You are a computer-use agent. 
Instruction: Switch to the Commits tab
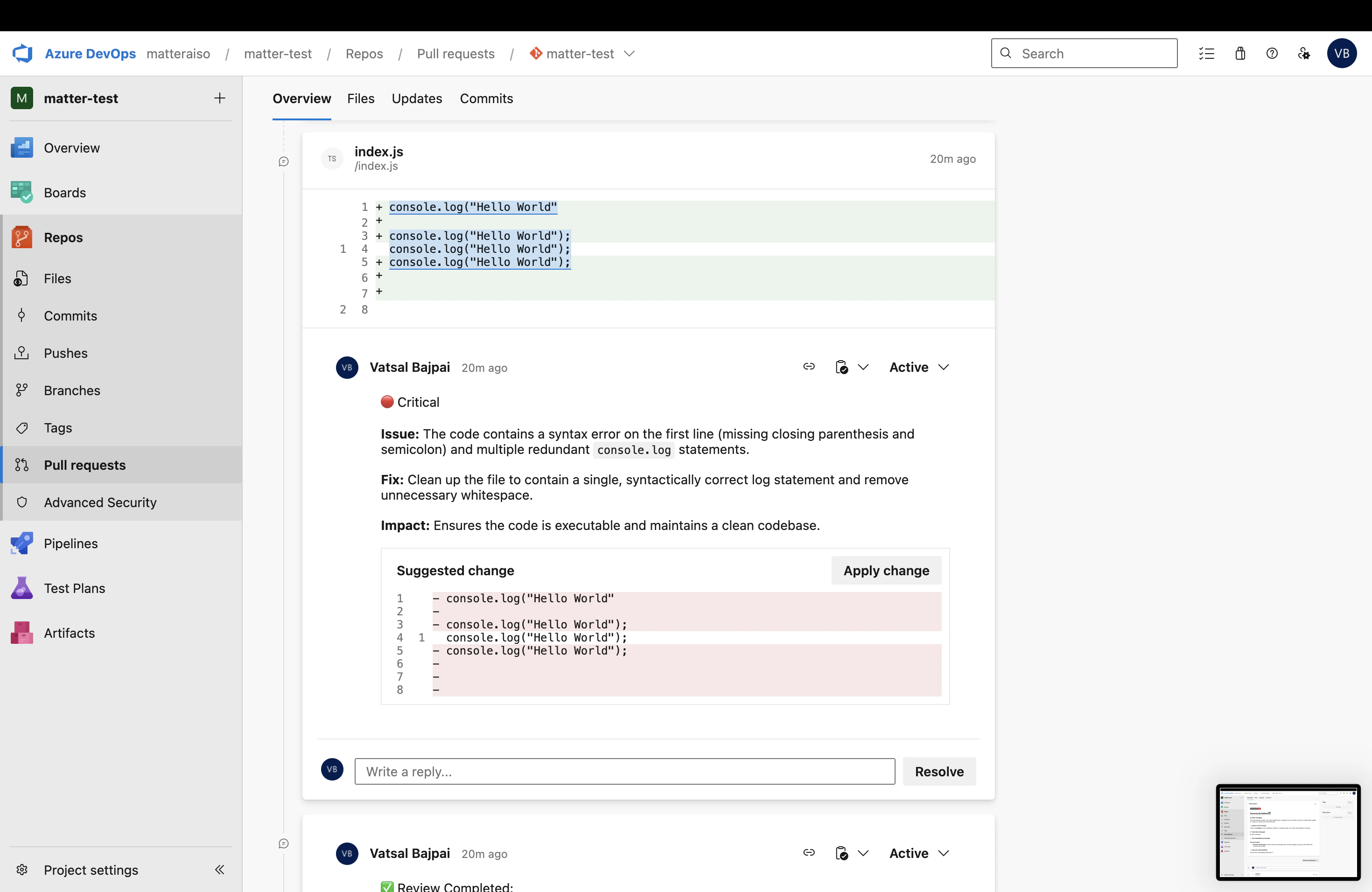486,98
